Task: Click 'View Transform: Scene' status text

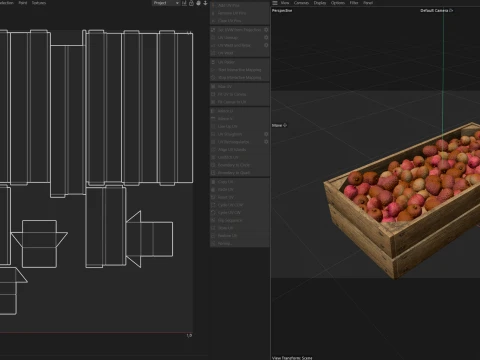Action: [292, 358]
